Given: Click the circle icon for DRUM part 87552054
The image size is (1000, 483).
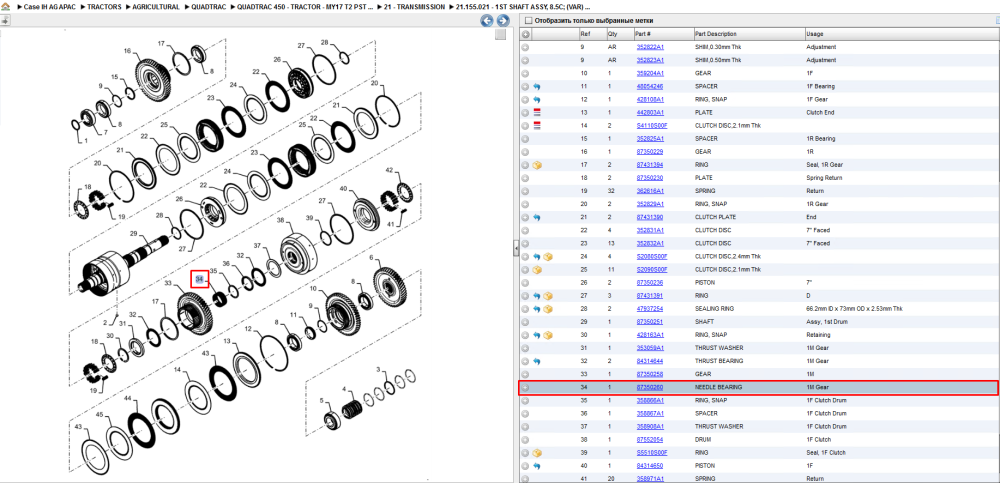Looking at the screenshot, I should 526,440.
